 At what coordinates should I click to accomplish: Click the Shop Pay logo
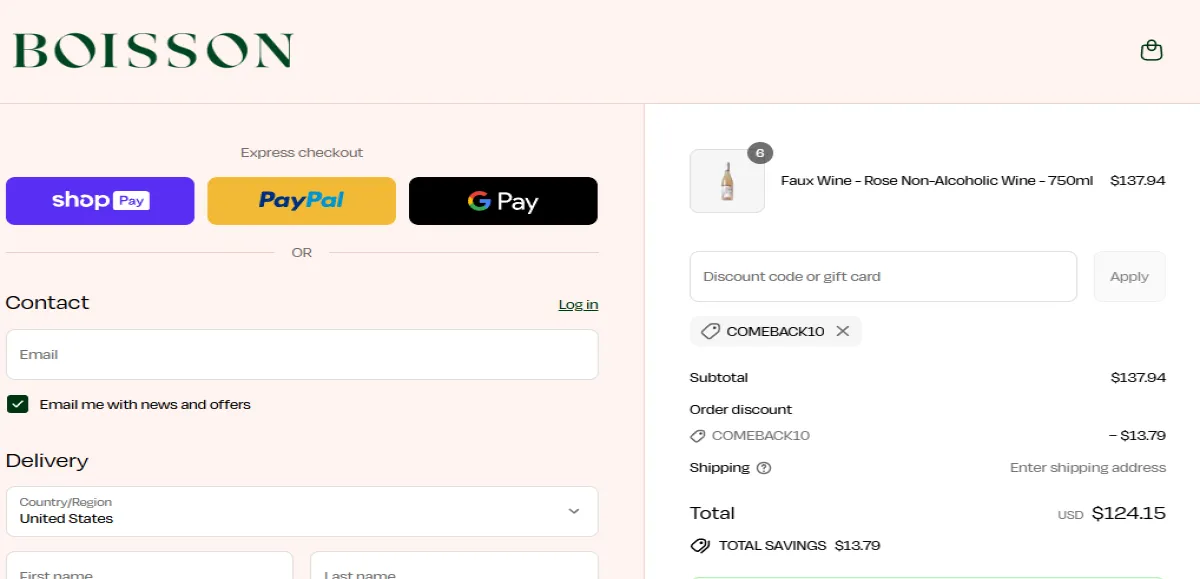click(99, 200)
